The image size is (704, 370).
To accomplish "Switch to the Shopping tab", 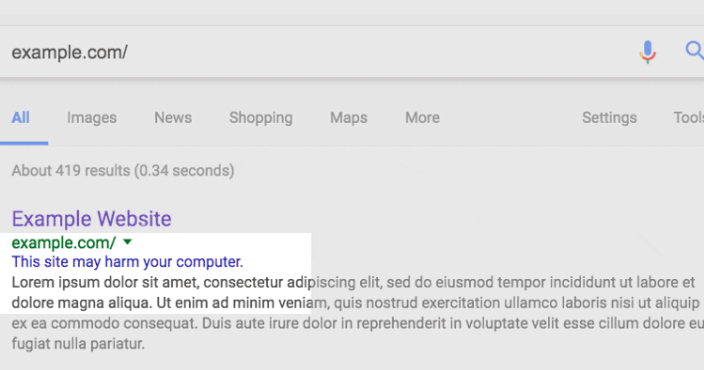I will pyautogui.click(x=261, y=118).
